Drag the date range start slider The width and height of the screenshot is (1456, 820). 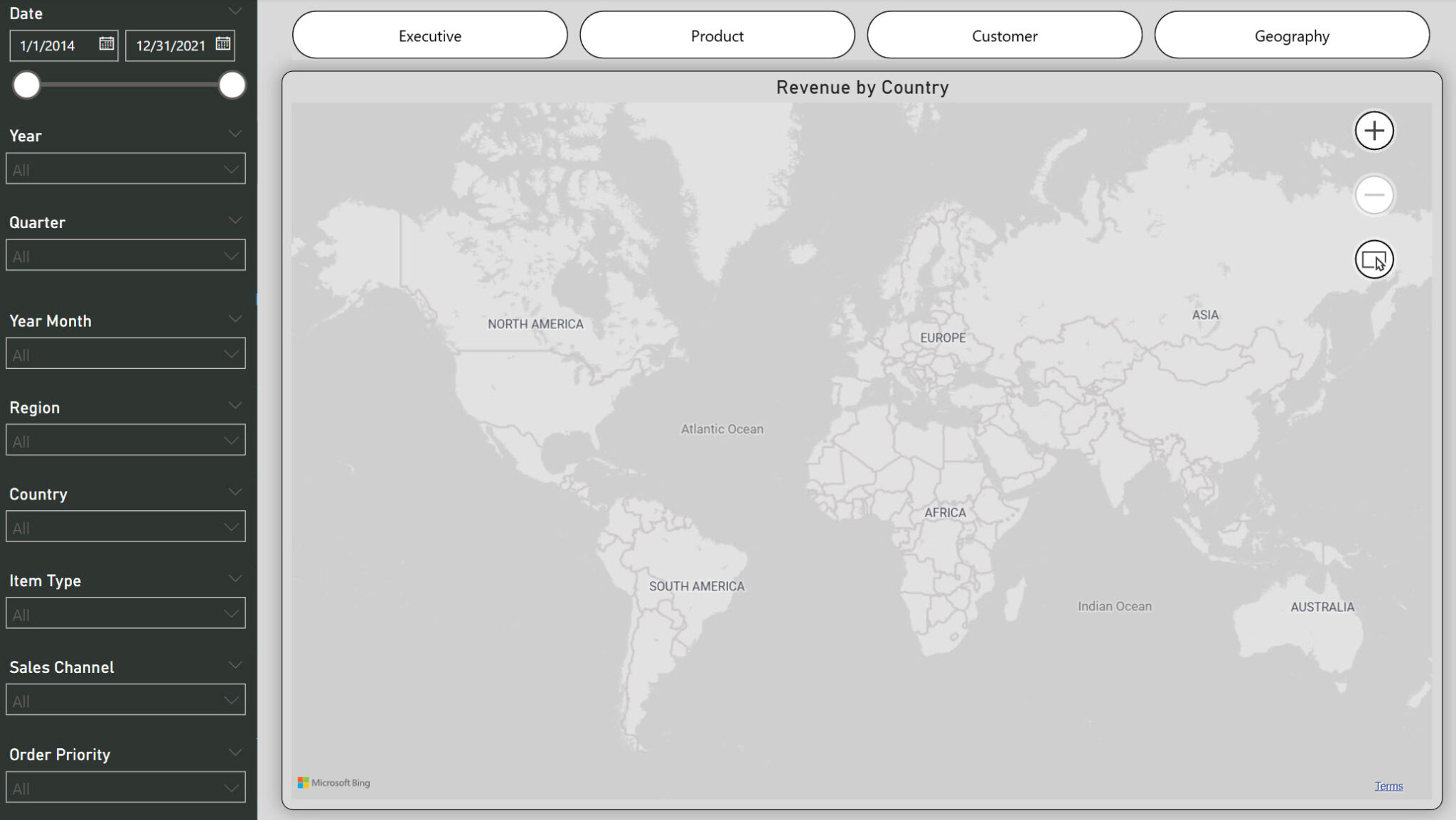point(27,85)
